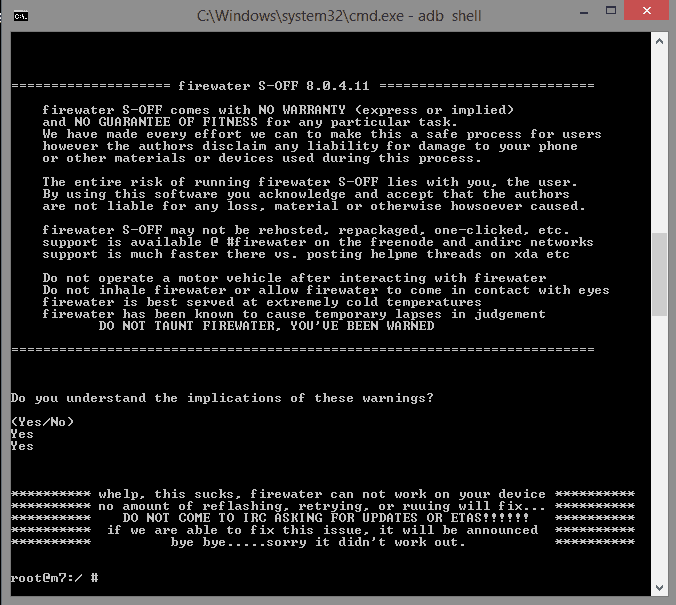Click 'whelp, this sucks' error line

tap(322, 494)
